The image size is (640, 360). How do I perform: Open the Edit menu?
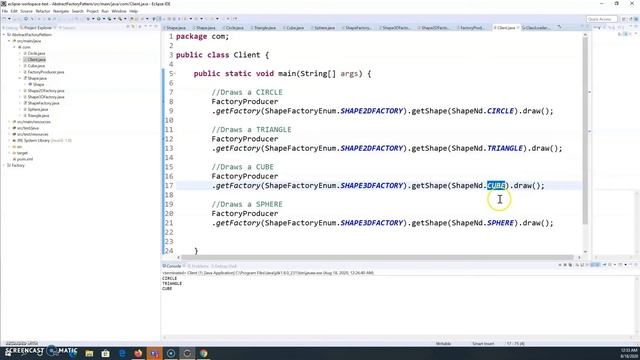click(14, 11)
